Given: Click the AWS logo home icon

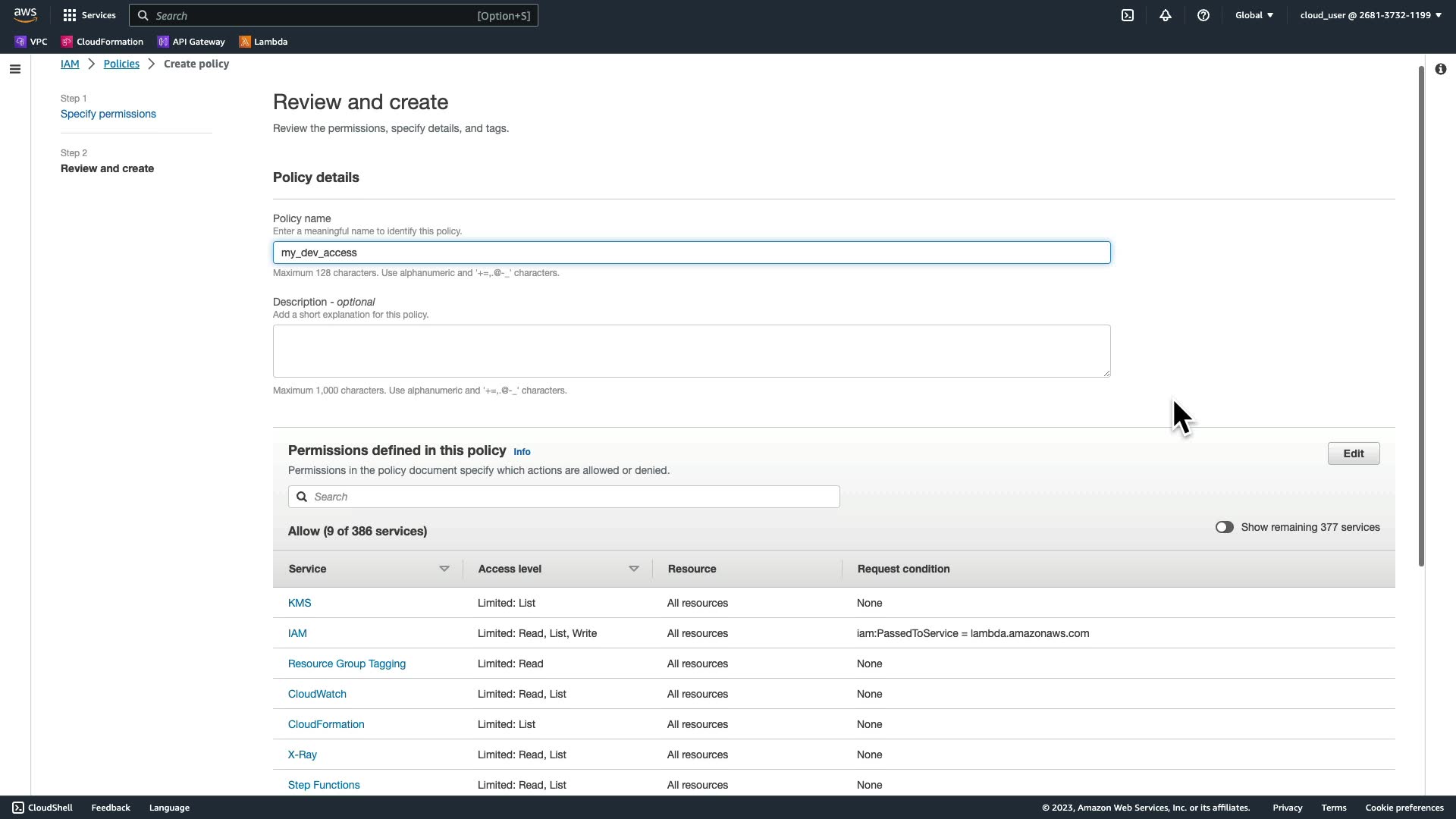Looking at the screenshot, I should click(x=25, y=15).
